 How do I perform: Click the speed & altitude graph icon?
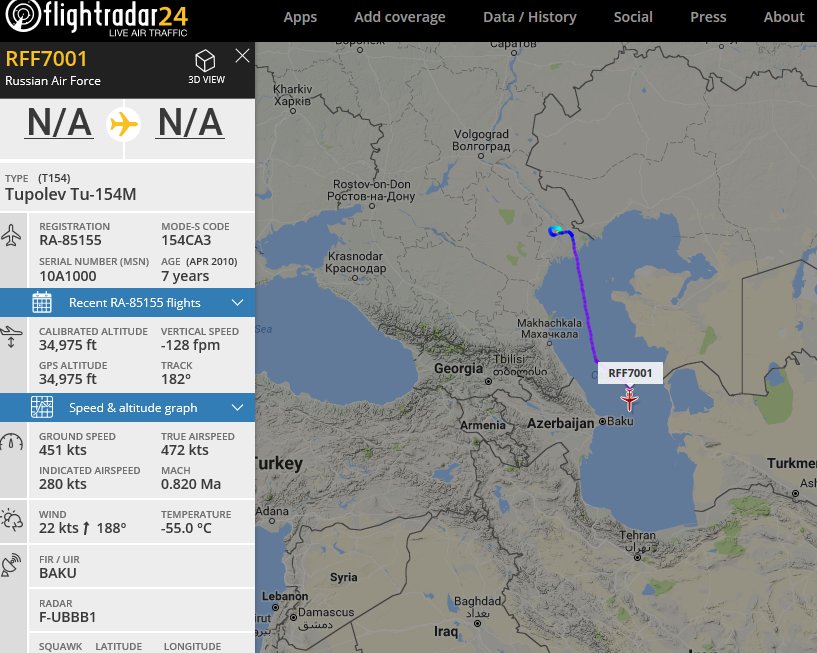click(x=42, y=408)
